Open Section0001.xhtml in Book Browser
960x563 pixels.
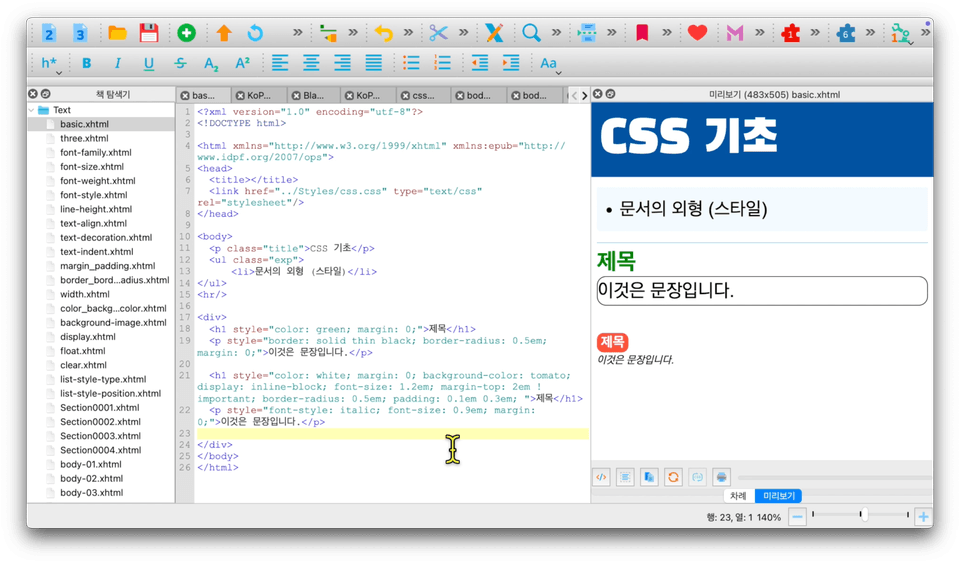point(99,408)
